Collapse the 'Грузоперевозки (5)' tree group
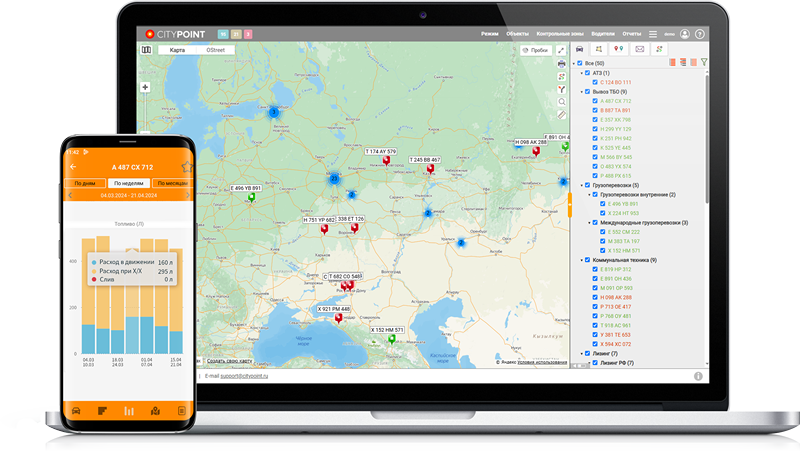 pyautogui.click(x=579, y=185)
